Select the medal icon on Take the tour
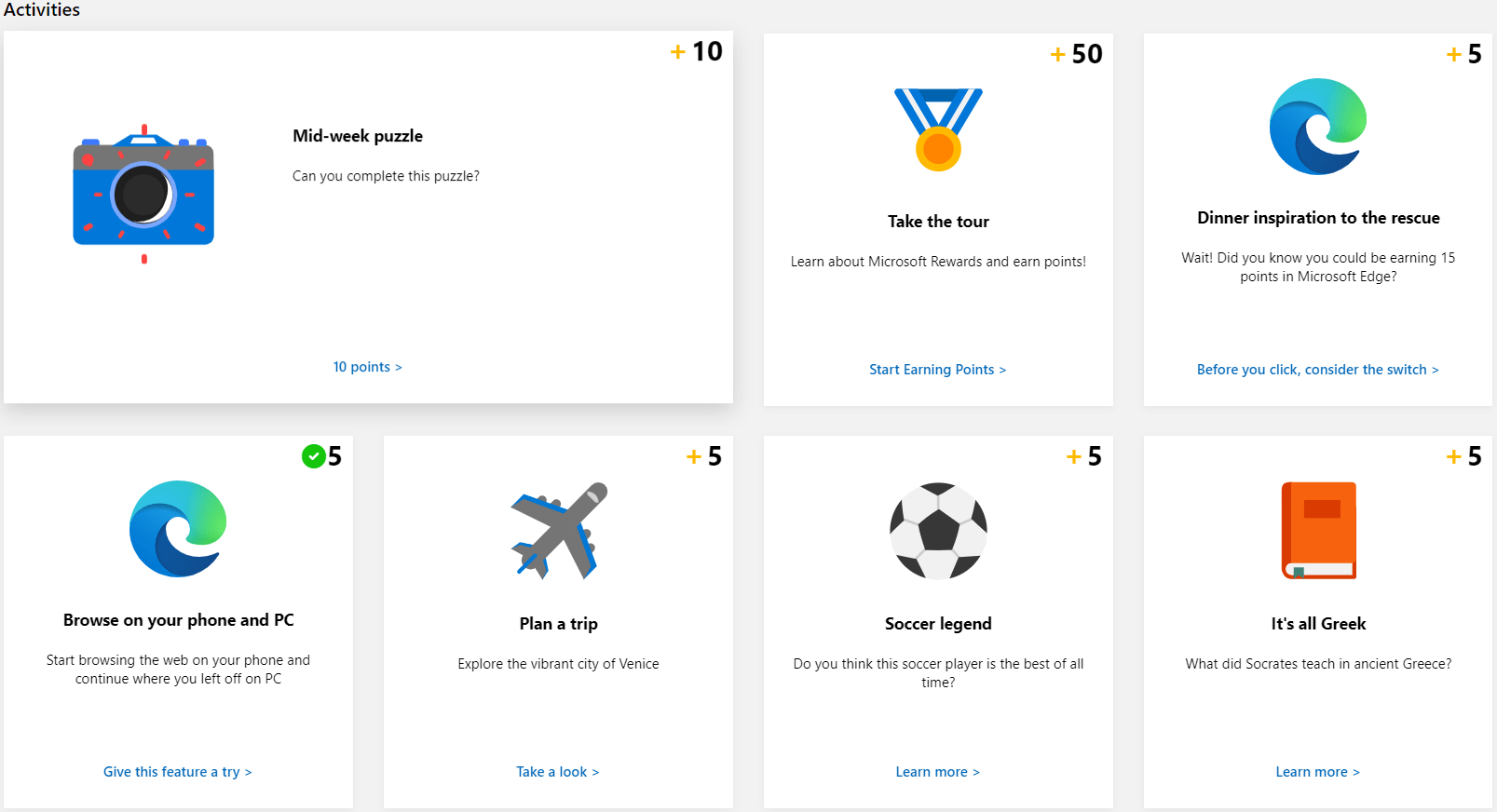The height and width of the screenshot is (812, 1497). click(x=938, y=129)
